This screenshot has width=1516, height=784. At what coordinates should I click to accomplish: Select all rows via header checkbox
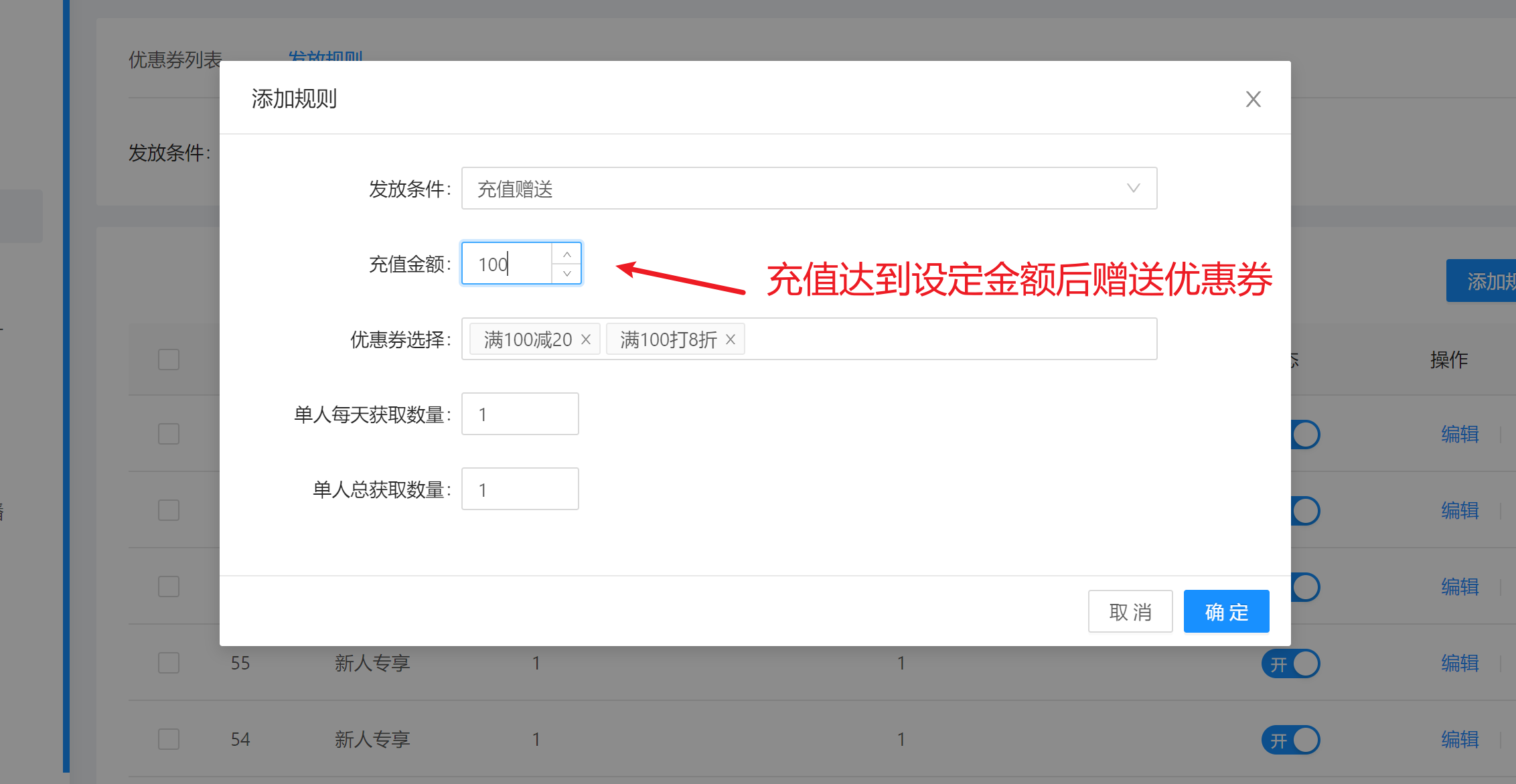point(169,360)
